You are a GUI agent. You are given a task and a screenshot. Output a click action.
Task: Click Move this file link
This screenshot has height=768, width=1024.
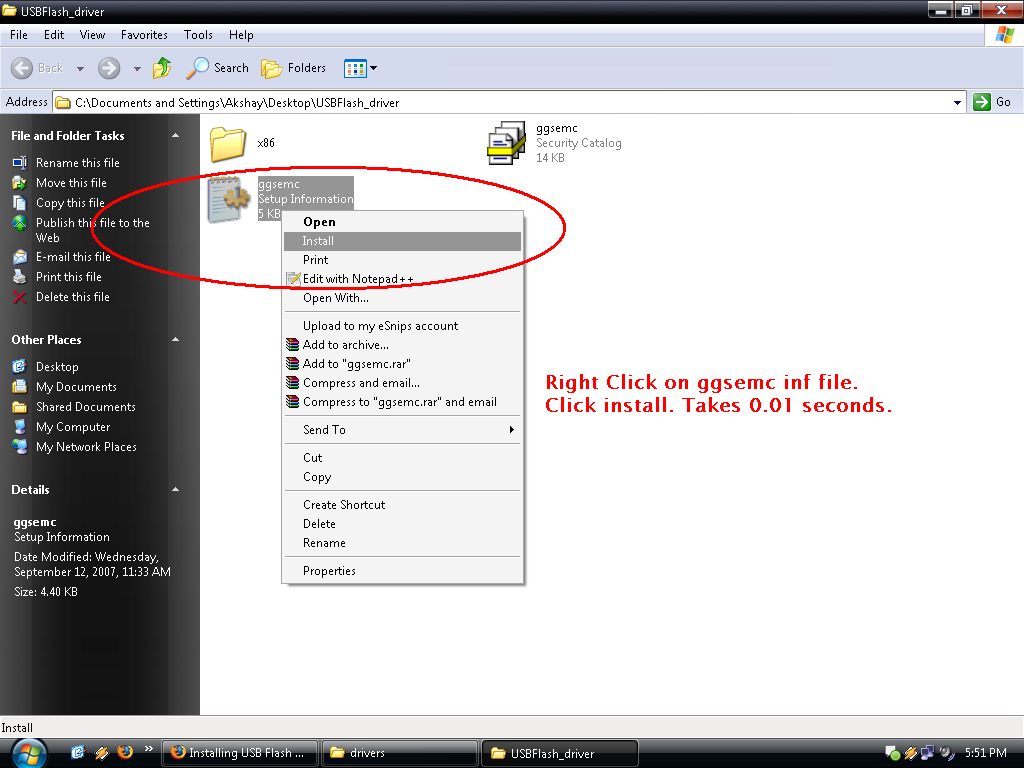[x=71, y=183]
